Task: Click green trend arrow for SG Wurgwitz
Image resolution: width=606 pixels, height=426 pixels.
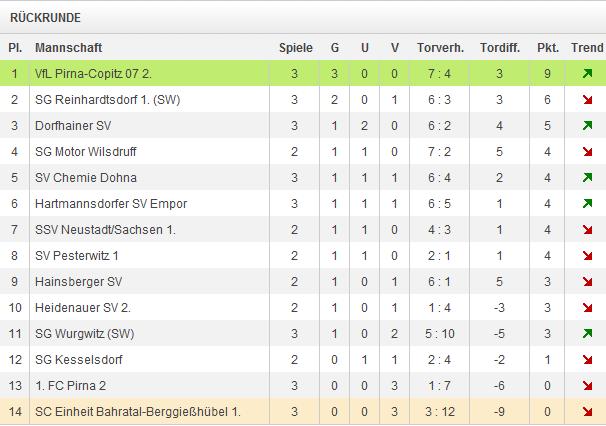Action: click(x=587, y=333)
